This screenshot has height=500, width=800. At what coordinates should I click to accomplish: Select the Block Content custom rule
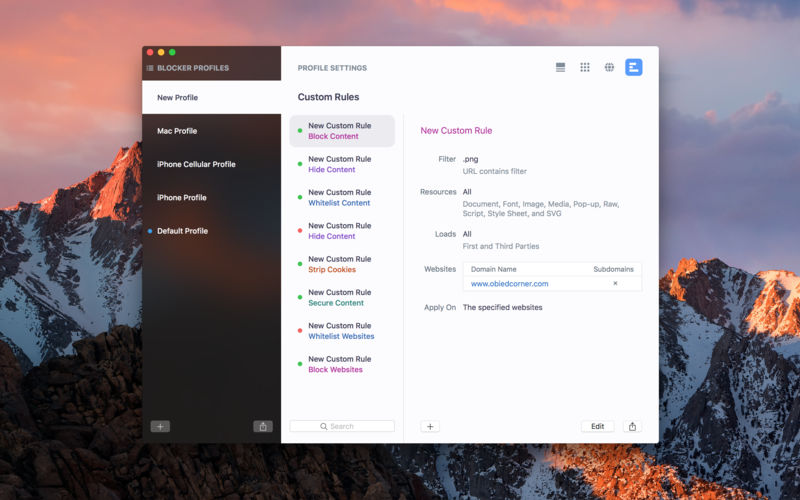tap(342, 131)
